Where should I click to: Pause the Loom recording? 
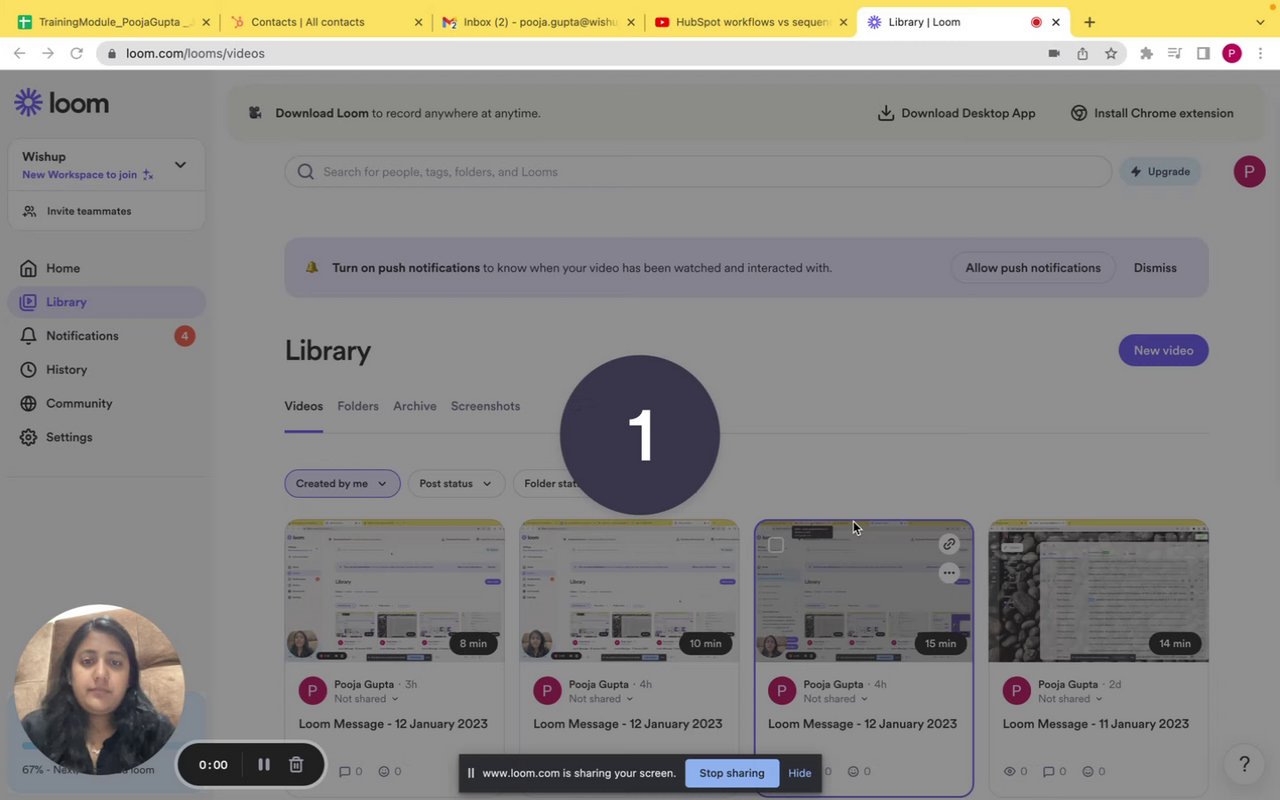264,765
